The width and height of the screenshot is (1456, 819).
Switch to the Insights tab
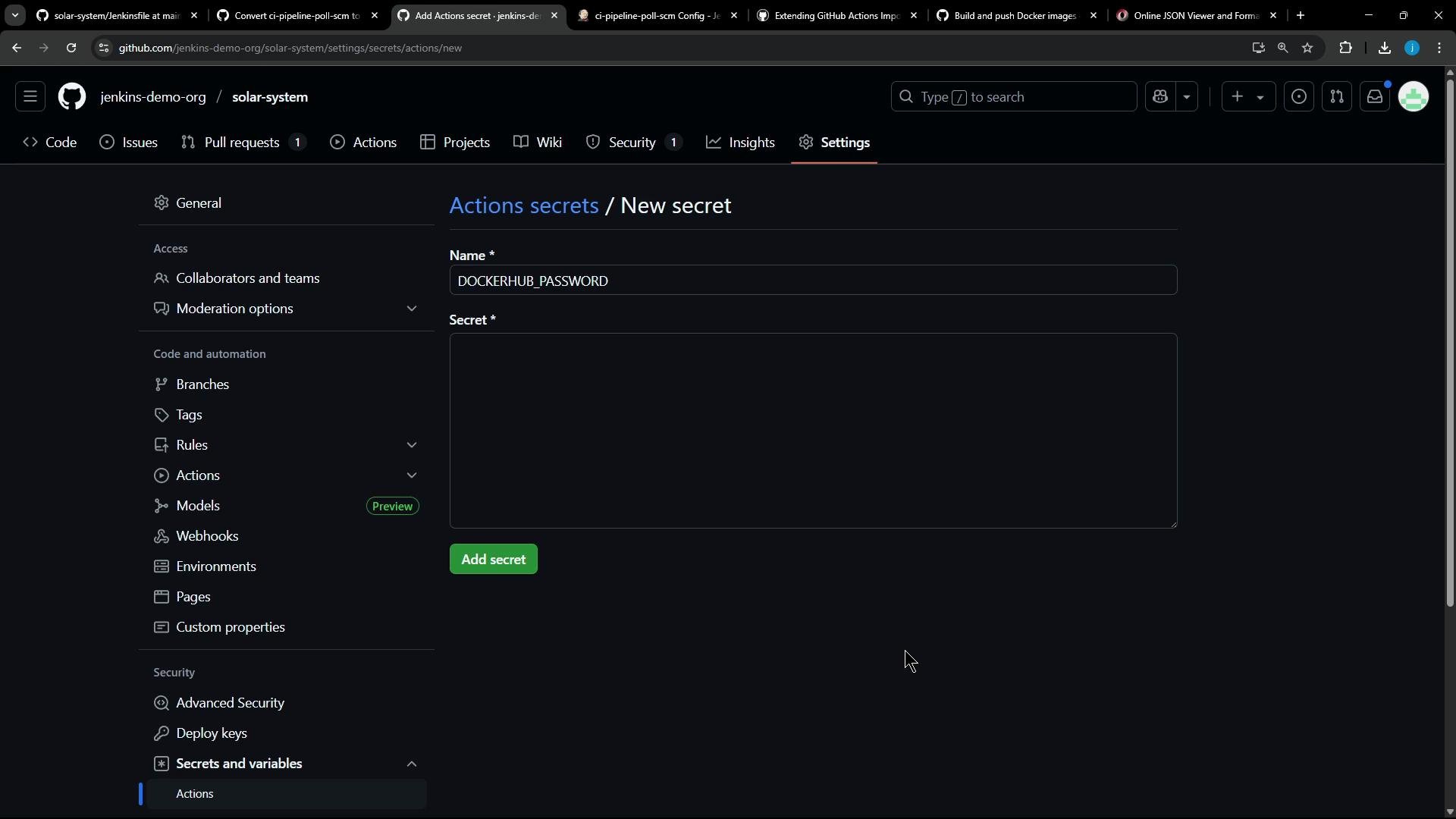(x=741, y=143)
